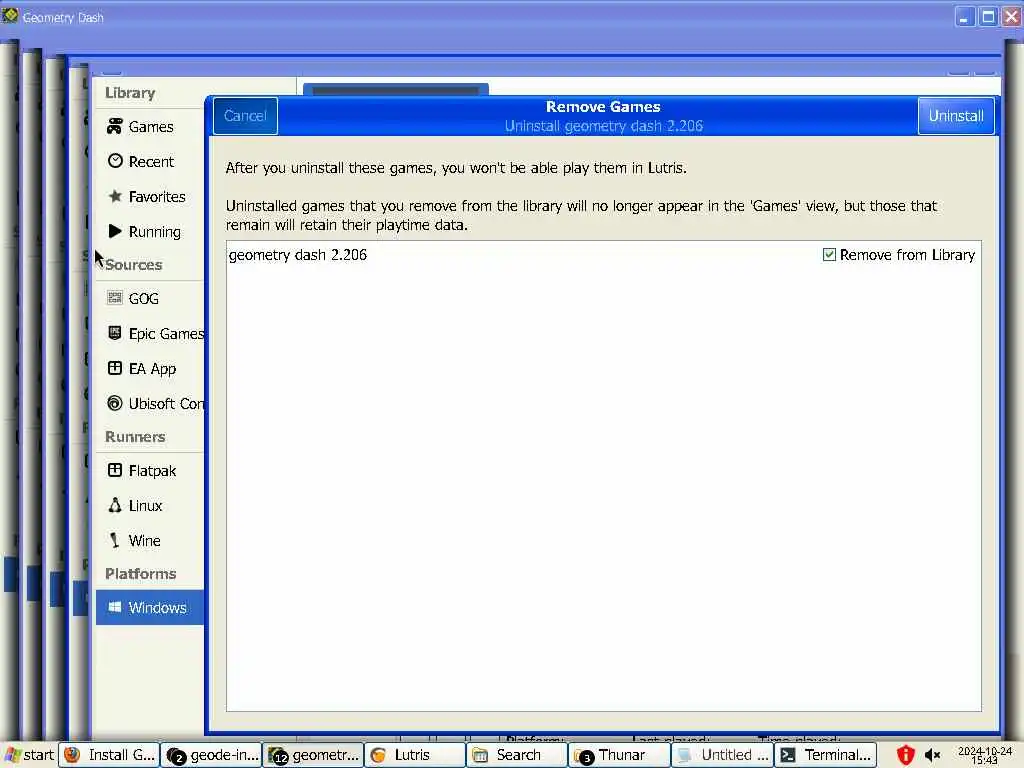
Task: Click the Geometry Dash title bar icon
Action: pos(10,16)
